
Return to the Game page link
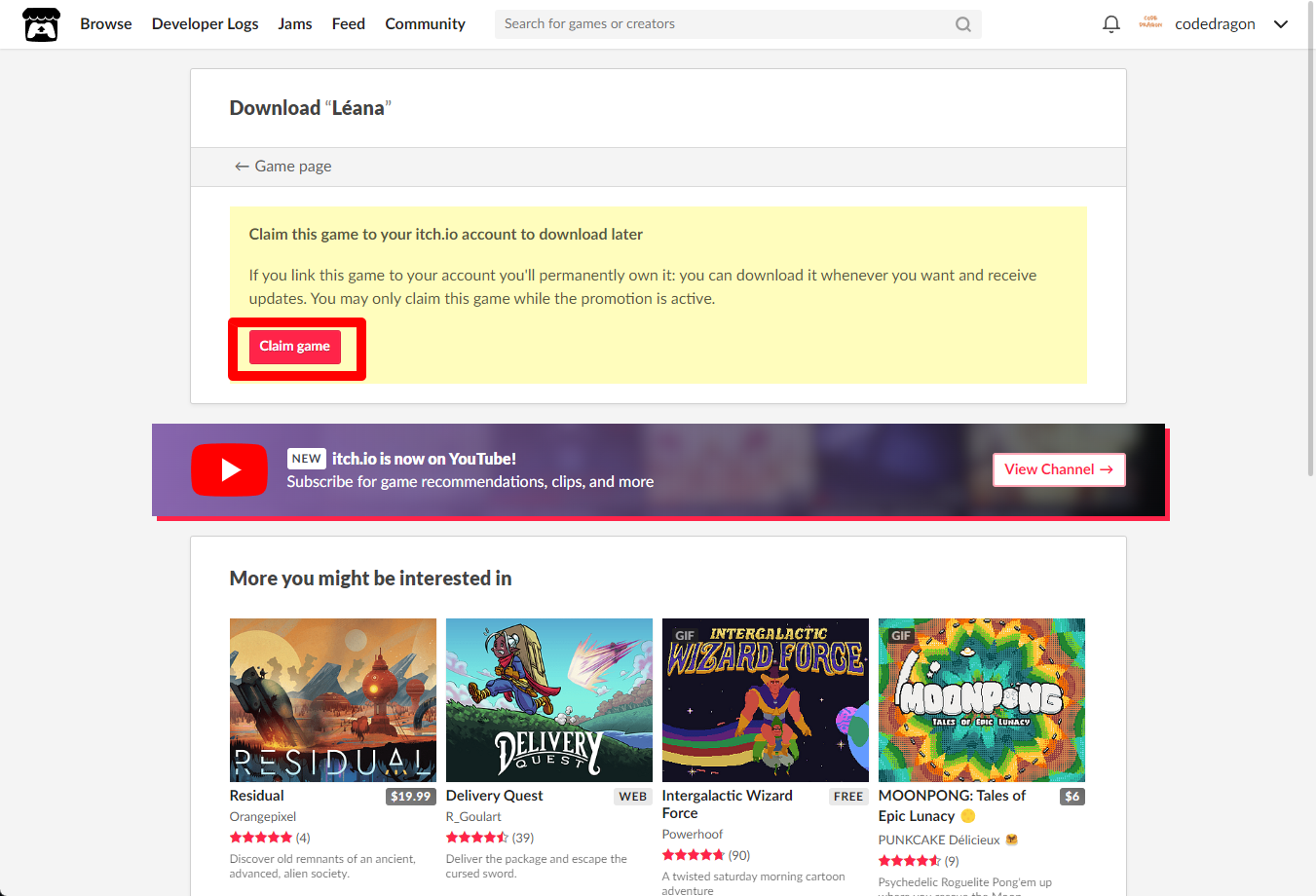283,167
